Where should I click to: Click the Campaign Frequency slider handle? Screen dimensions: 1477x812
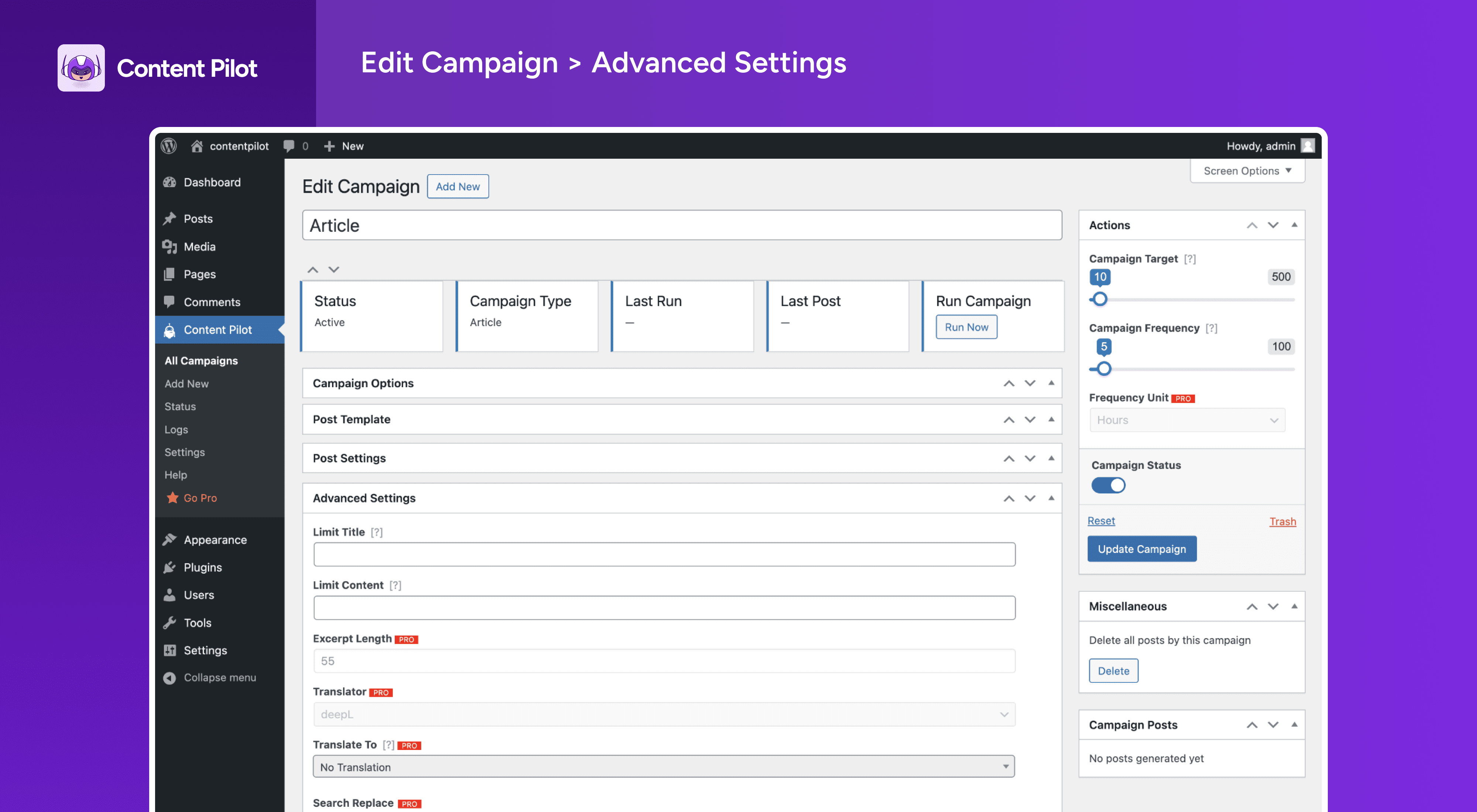[1104, 368]
